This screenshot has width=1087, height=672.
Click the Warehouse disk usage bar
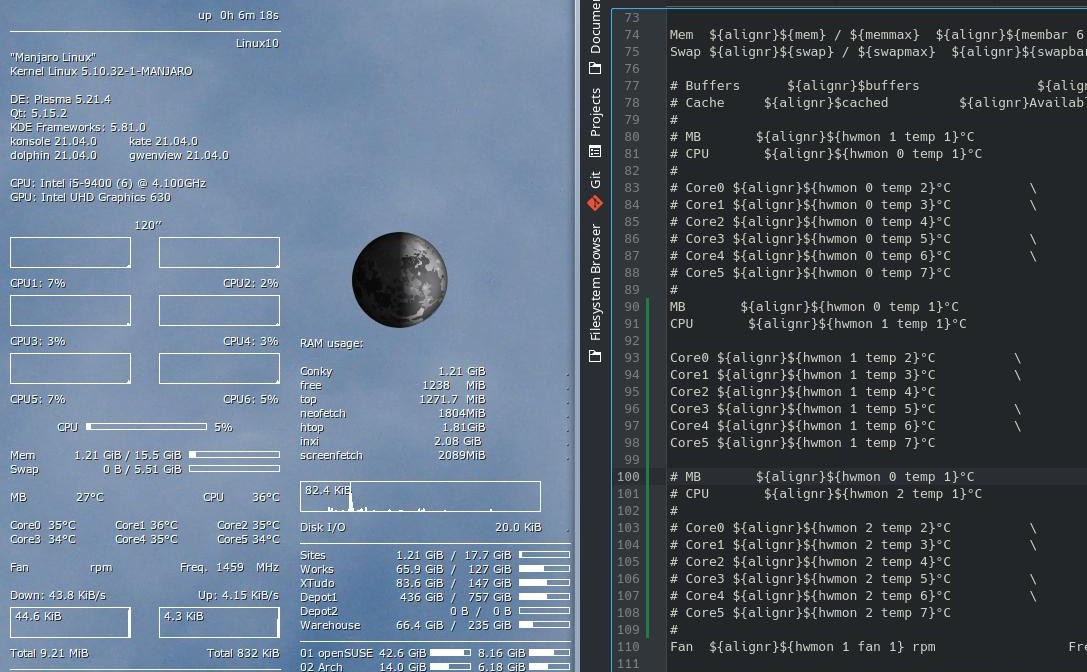[x=544, y=625]
